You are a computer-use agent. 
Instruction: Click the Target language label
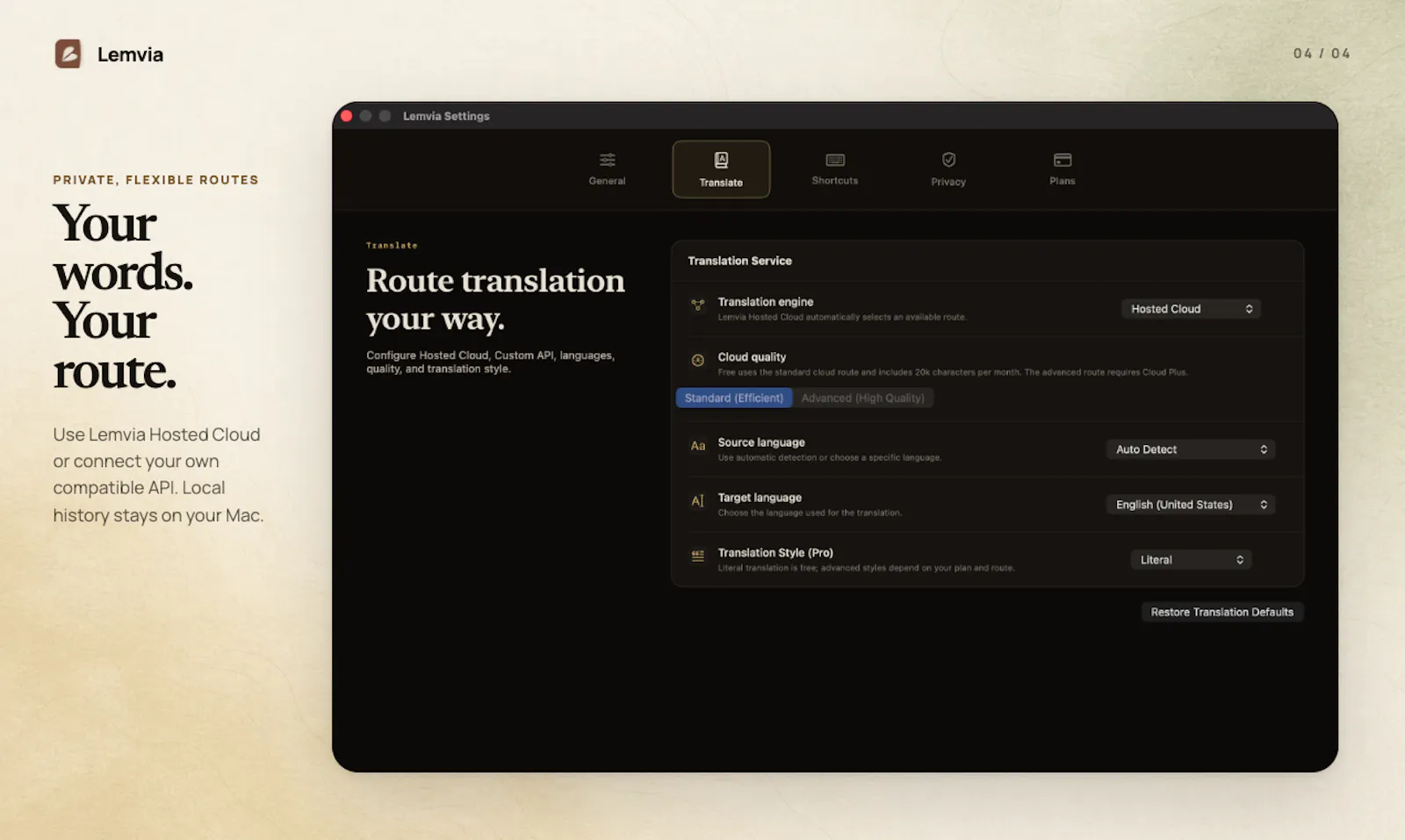point(760,498)
